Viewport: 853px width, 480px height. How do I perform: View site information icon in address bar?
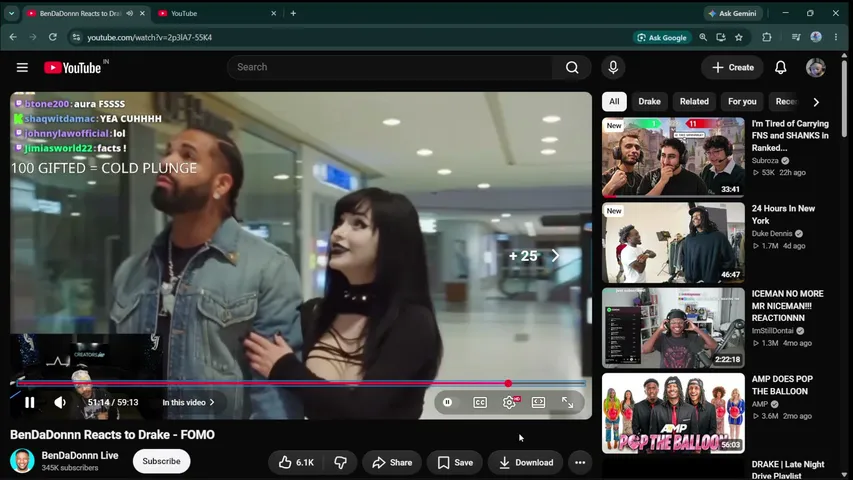(x=76, y=38)
